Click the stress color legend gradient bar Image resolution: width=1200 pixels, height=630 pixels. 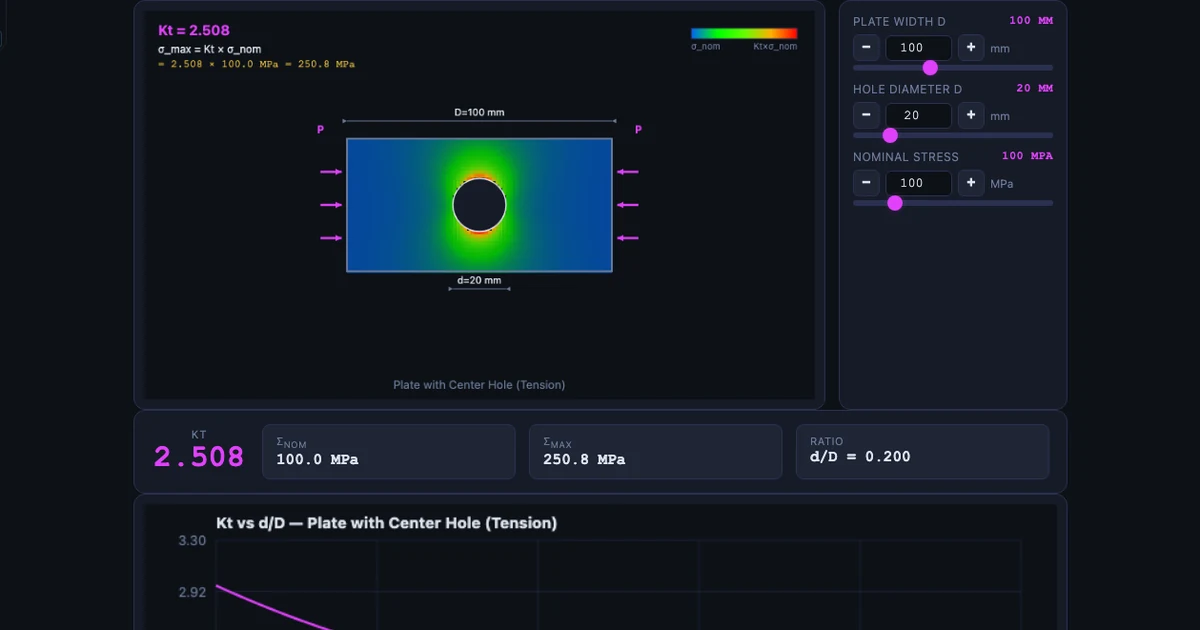(x=744, y=33)
